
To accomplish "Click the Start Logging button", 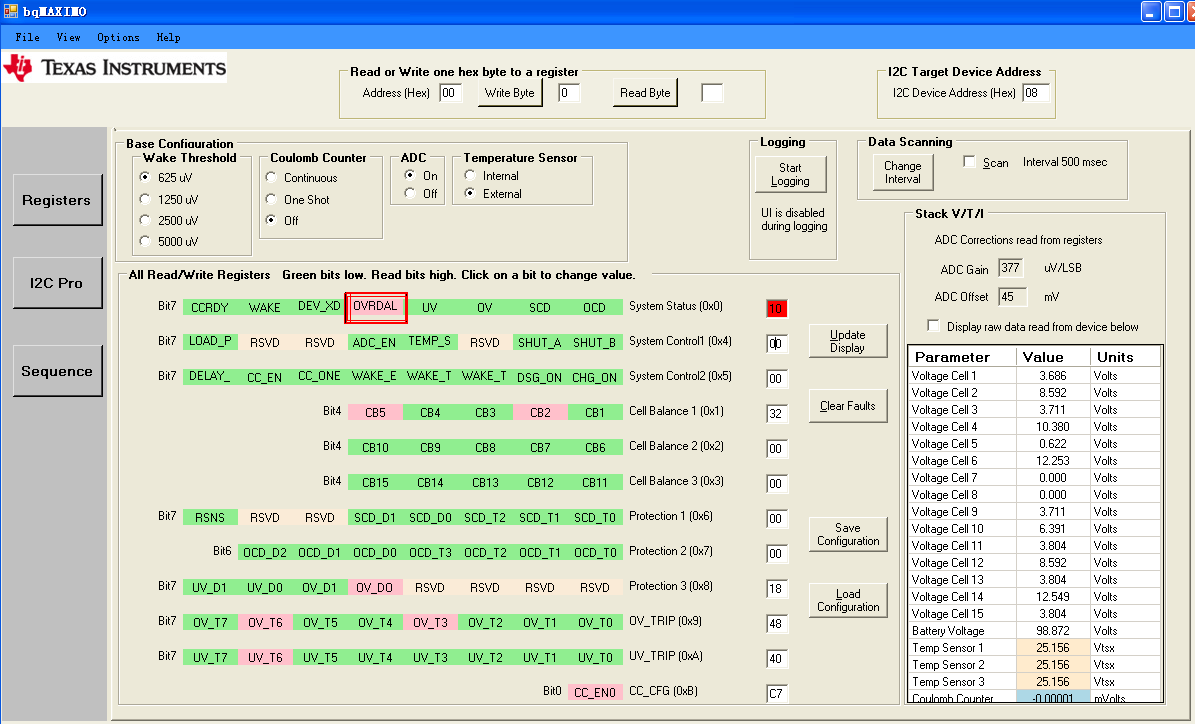I will (x=790, y=175).
